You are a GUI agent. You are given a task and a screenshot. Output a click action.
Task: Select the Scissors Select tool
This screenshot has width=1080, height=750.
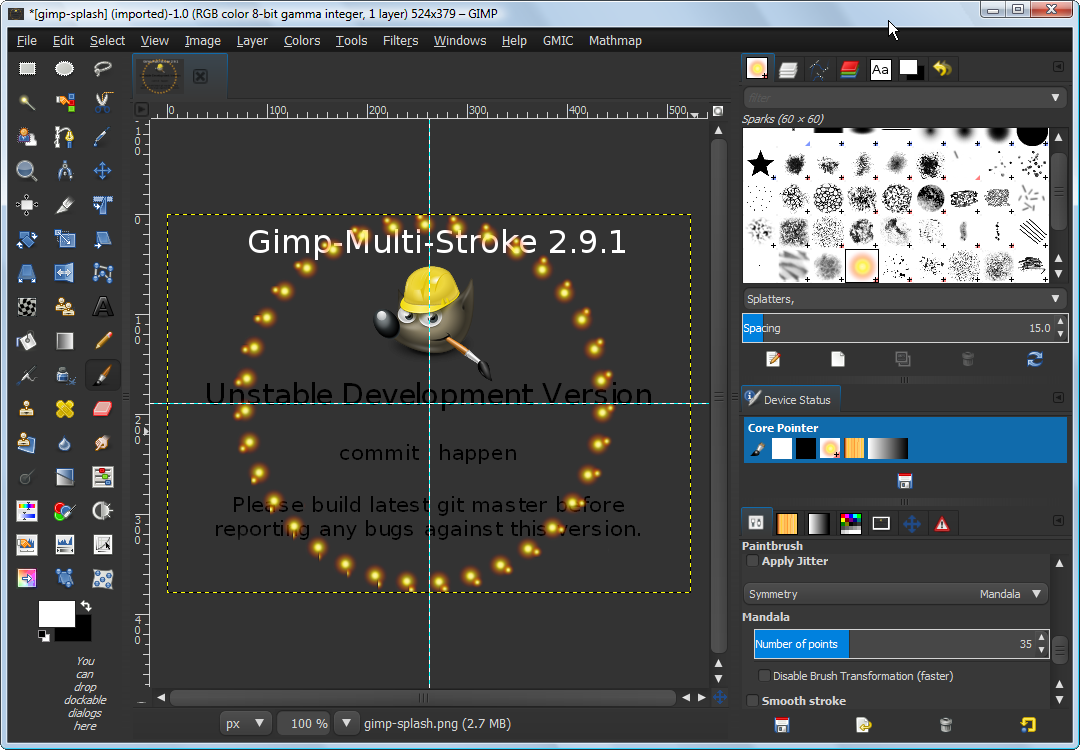[x=103, y=103]
